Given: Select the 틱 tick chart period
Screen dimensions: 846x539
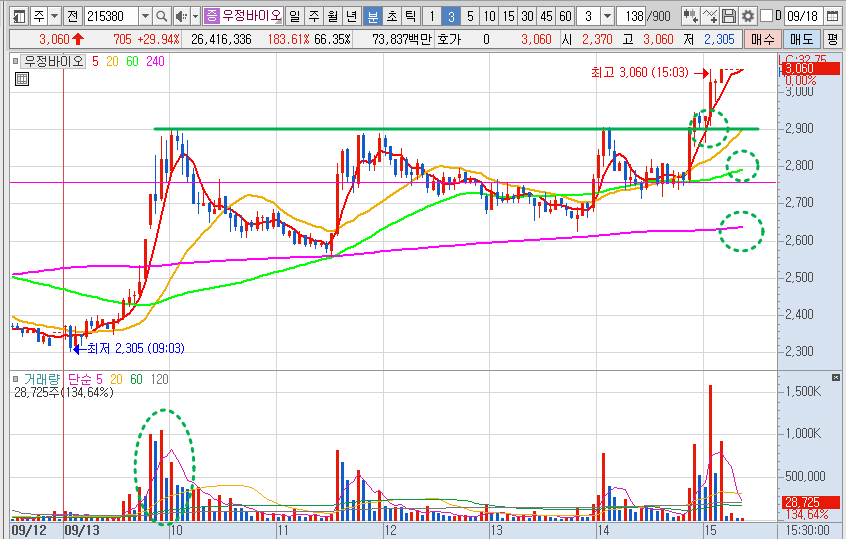Looking at the screenshot, I should 411,17.
